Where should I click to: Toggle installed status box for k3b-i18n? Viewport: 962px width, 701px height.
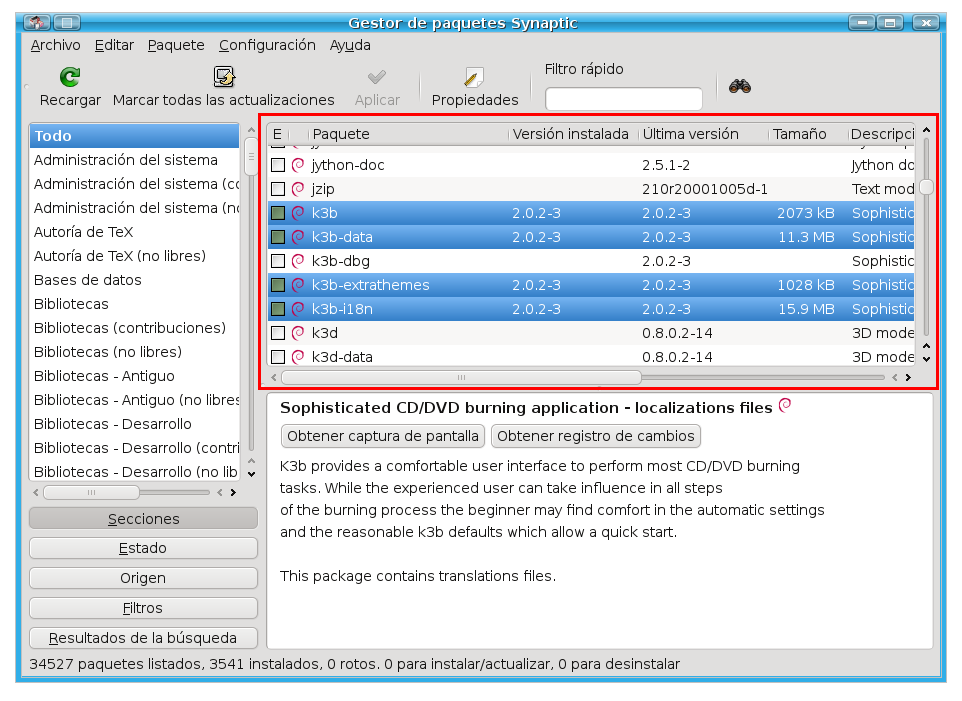point(278,308)
